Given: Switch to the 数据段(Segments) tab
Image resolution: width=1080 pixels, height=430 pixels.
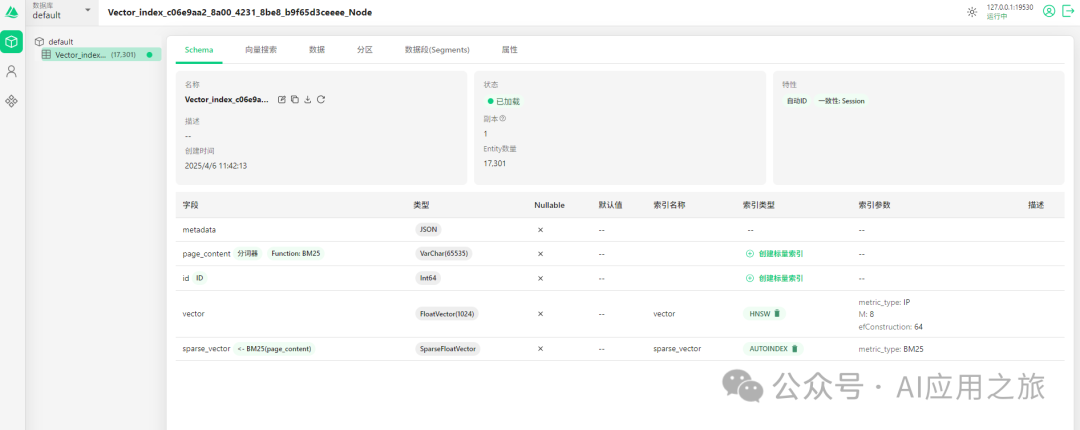Looking at the screenshot, I should 437,50.
